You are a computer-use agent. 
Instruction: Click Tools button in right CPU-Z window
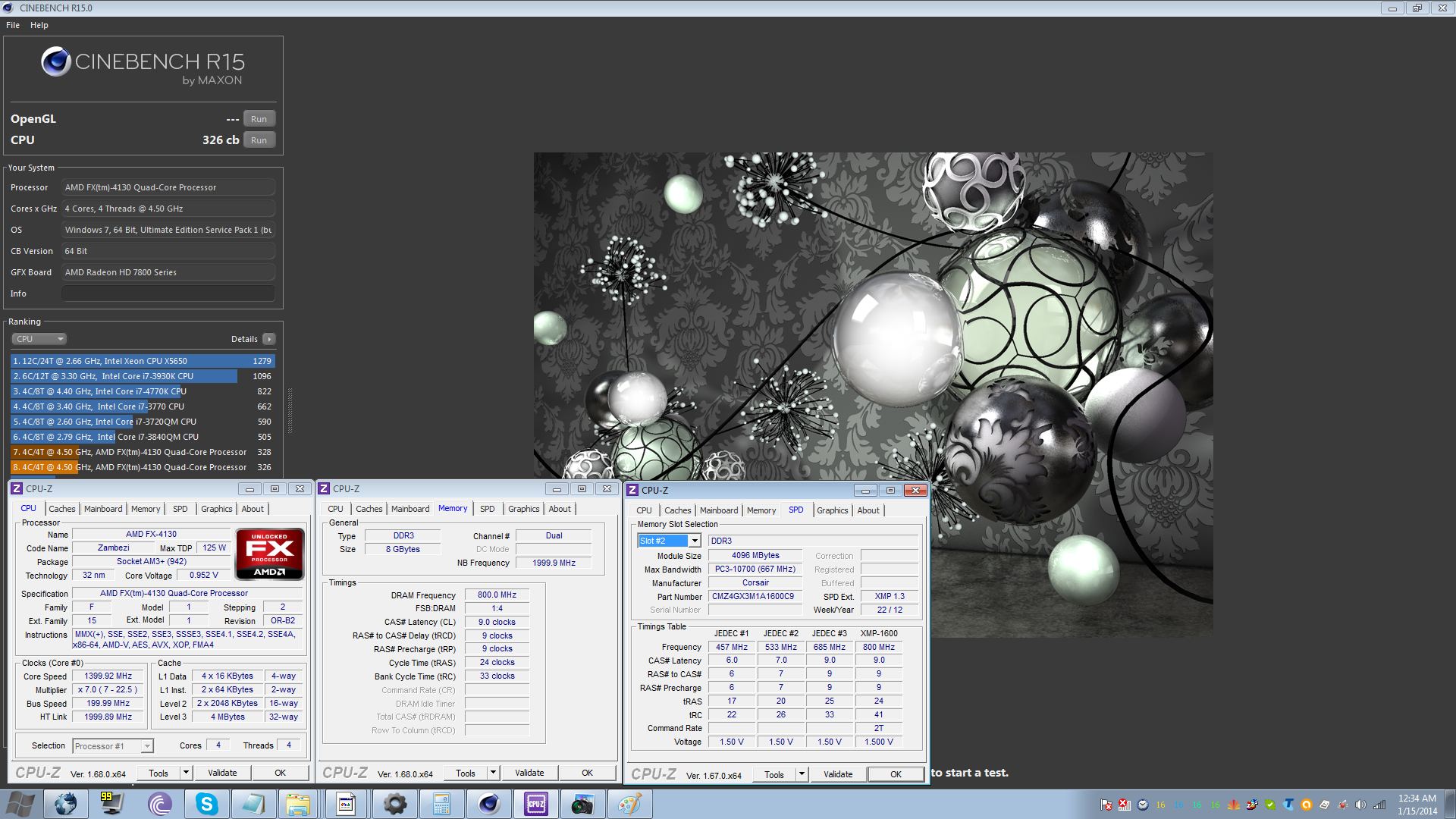(774, 774)
